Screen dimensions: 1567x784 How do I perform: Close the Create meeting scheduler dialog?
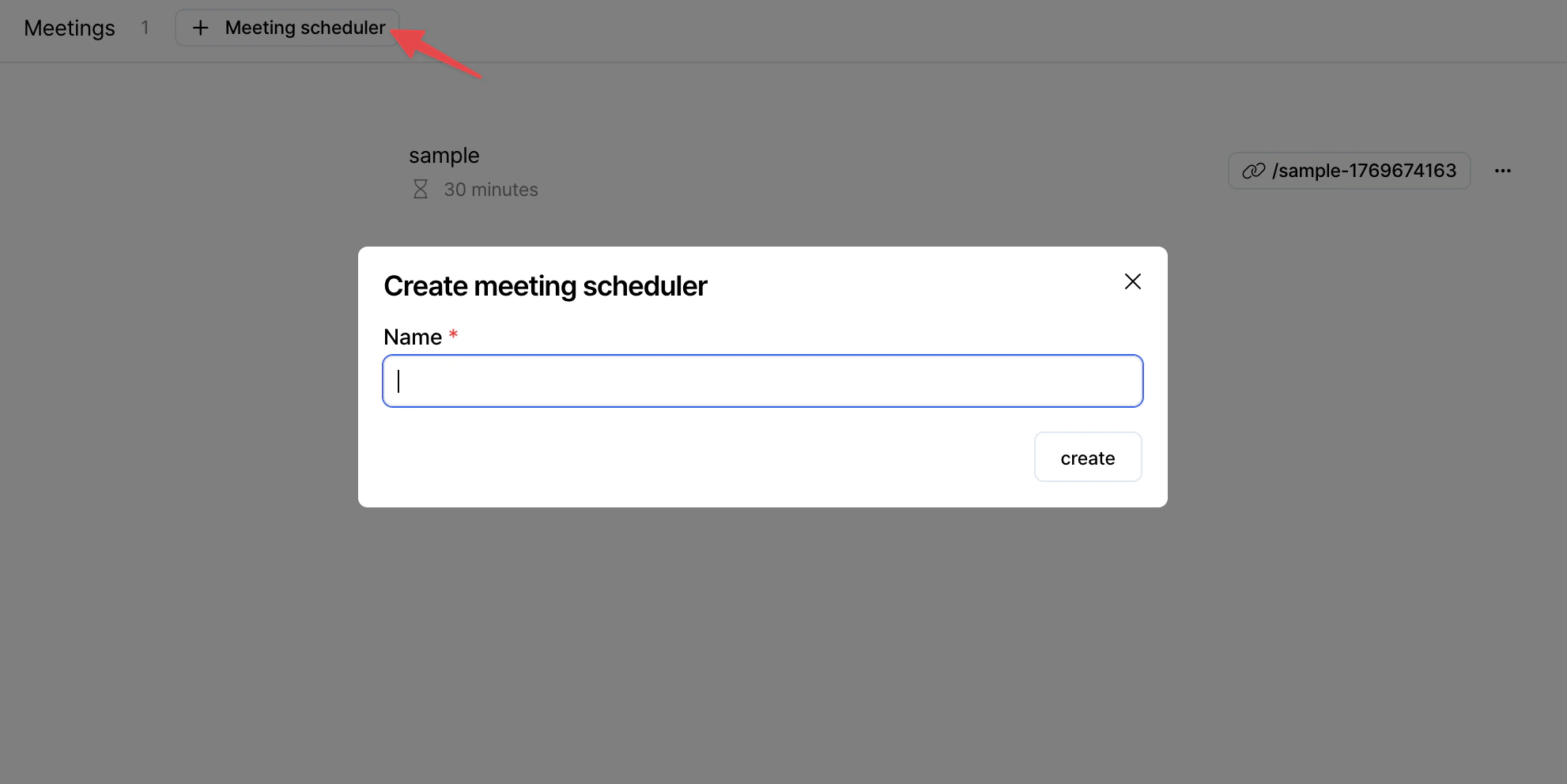coord(1132,281)
